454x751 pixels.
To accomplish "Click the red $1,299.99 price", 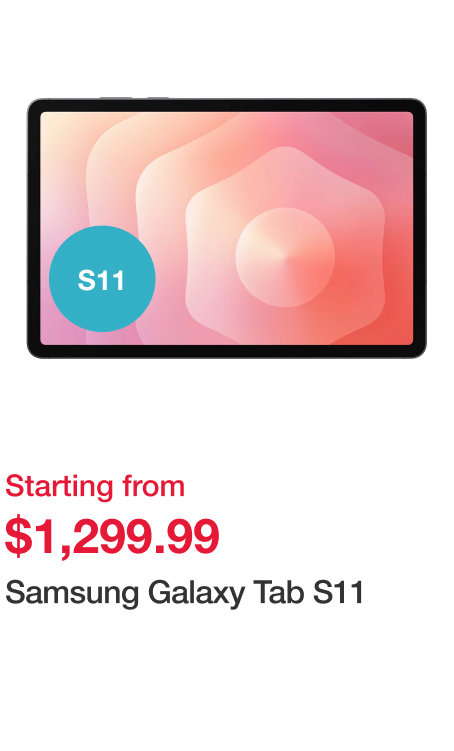I will pyautogui.click(x=112, y=536).
